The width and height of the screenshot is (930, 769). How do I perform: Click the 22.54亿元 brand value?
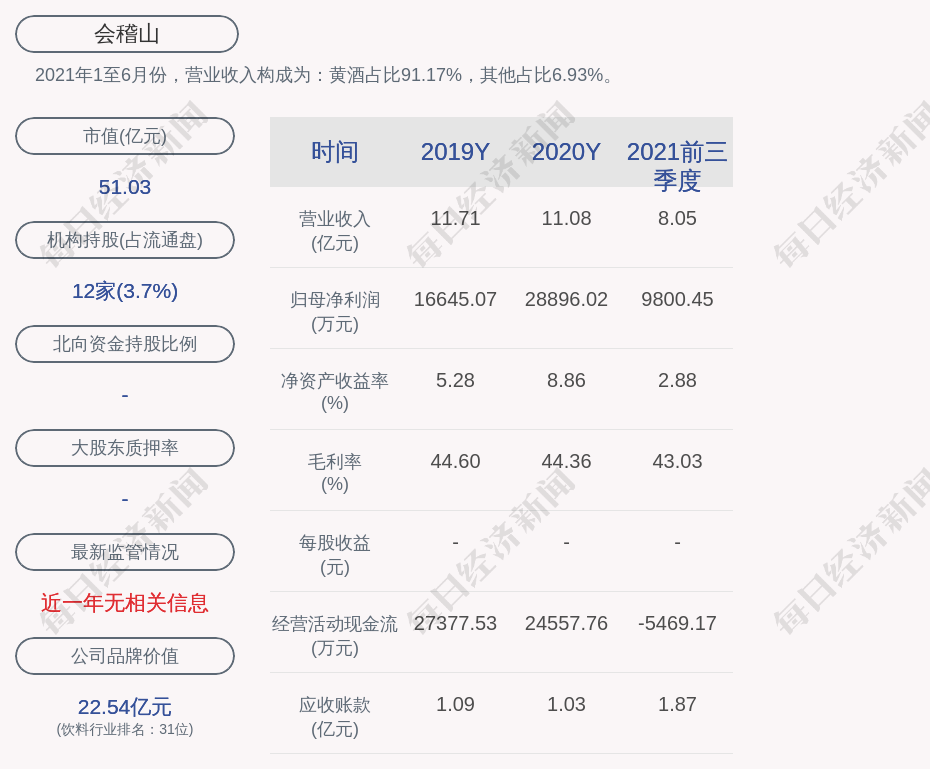[125, 707]
